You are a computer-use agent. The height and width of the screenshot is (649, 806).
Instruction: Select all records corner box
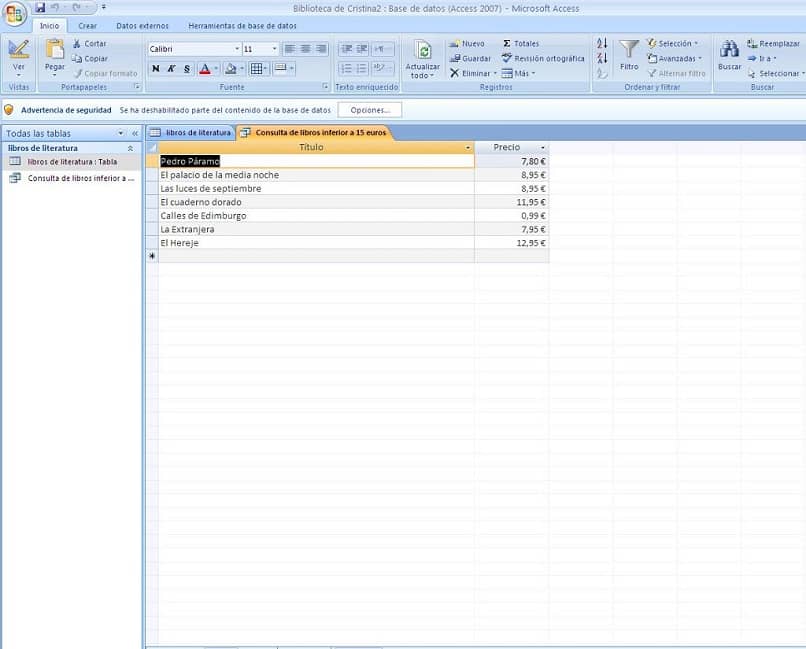click(152, 147)
